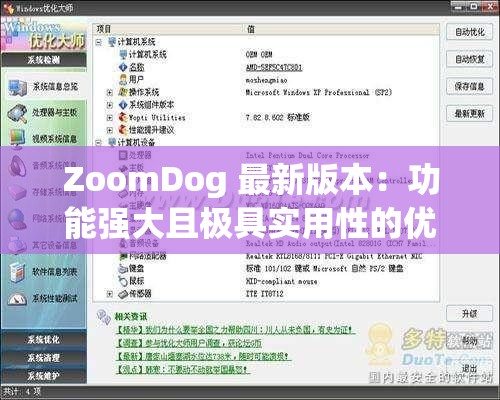This screenshot has width=500, height=400.
Task: Collapse the 计算机设备 tree node
Action: 98,143
